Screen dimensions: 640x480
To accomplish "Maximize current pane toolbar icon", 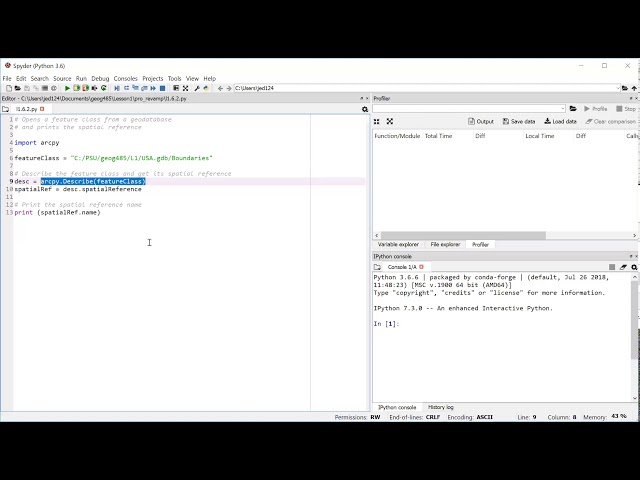I will [x=176, y=88].
